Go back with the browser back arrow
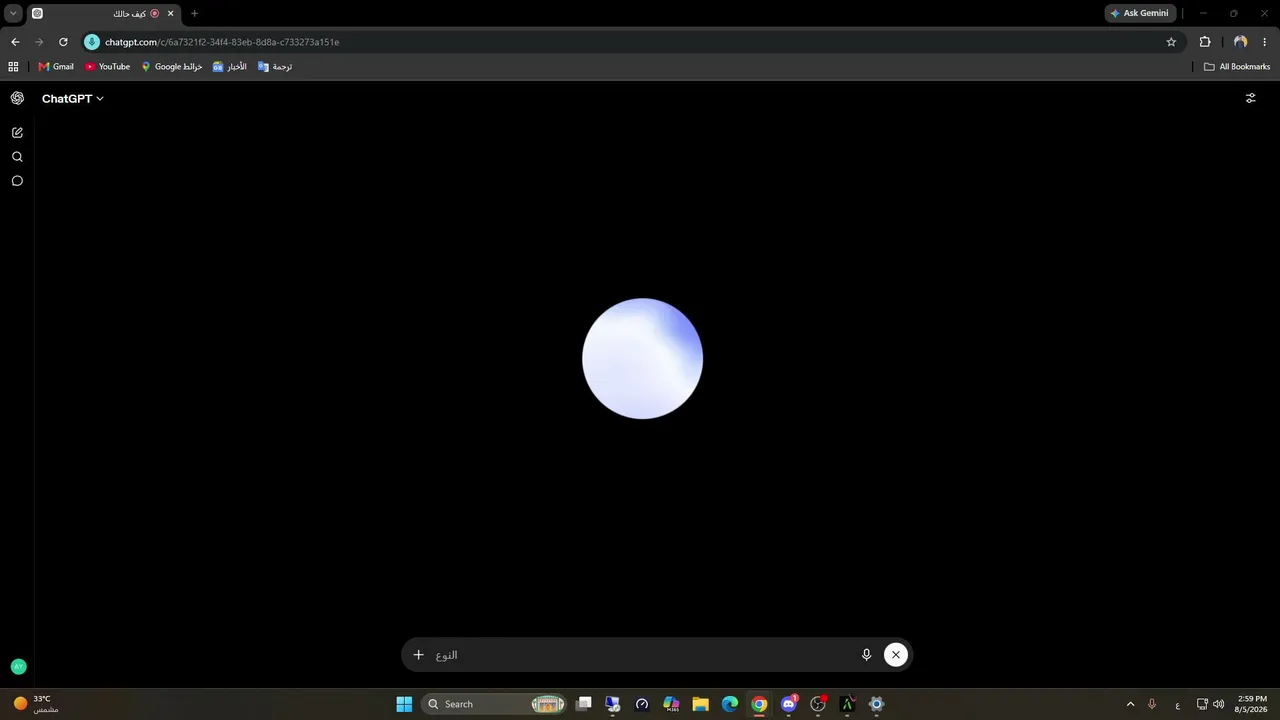 pos(15,42)
